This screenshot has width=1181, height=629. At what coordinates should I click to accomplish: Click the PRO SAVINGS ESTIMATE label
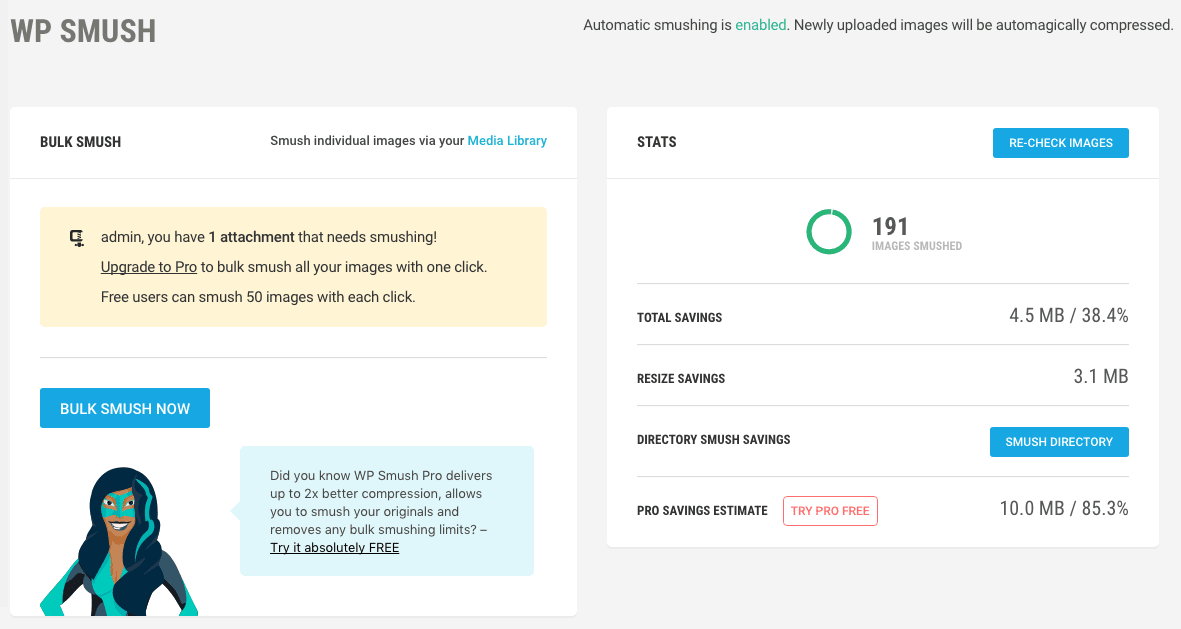[702, 511]
